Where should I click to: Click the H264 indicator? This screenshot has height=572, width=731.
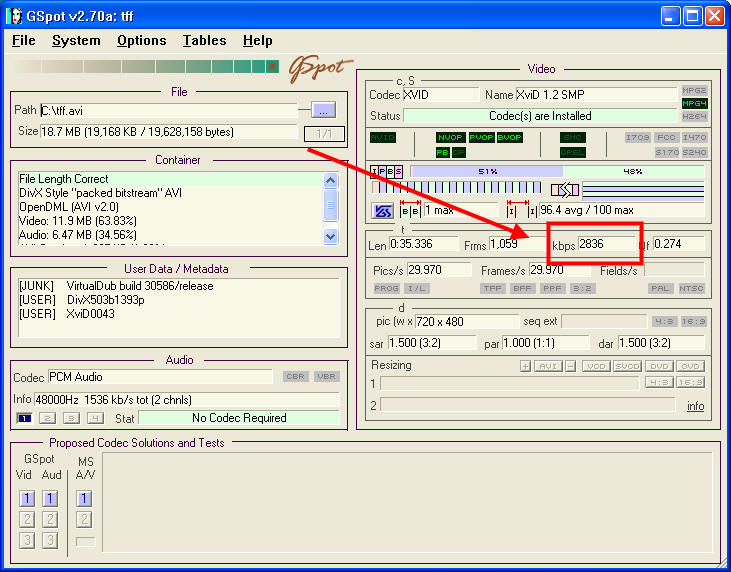pyautogui.click(x=694, y=117)
